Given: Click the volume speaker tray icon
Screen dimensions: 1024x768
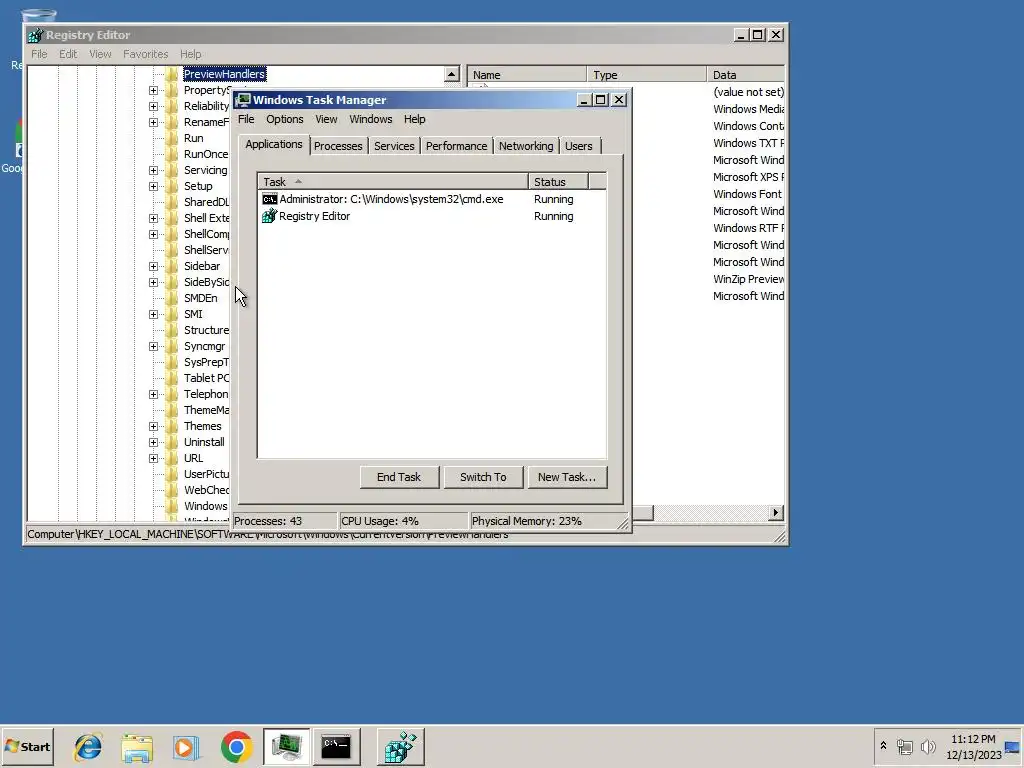Looking at the screenshot, I should (928, 746).
